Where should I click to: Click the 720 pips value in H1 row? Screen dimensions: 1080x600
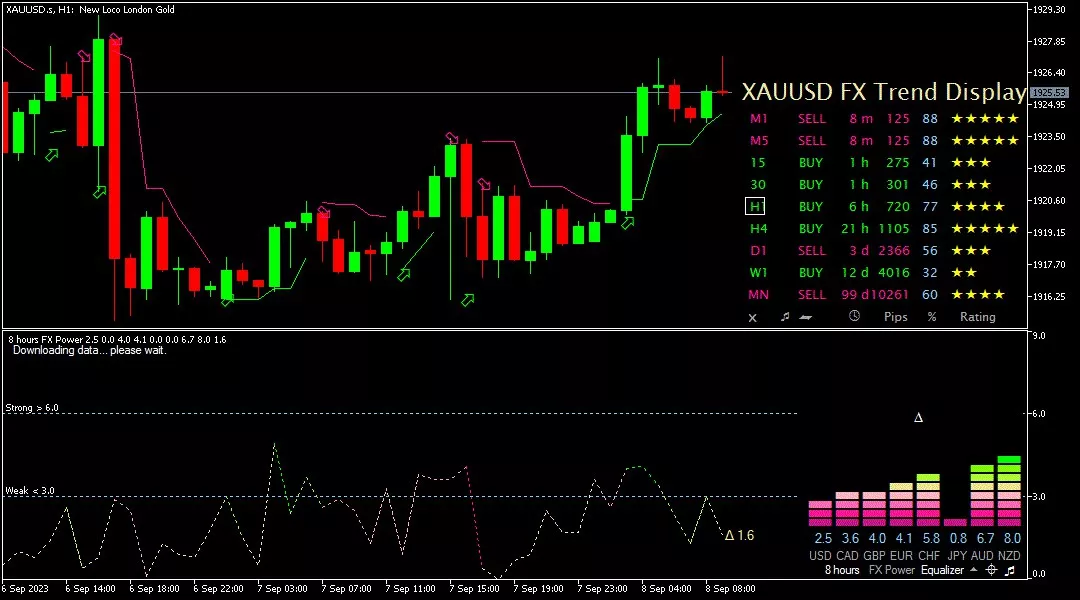click(x=898, y=207)
